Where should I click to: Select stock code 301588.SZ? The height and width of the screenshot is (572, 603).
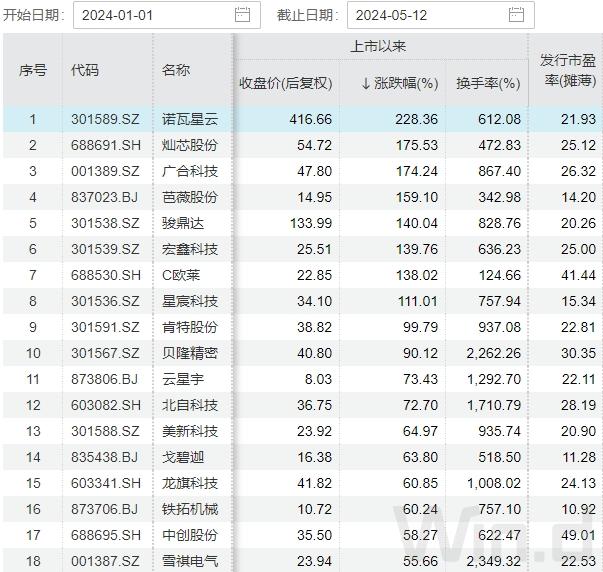[105, 431]
